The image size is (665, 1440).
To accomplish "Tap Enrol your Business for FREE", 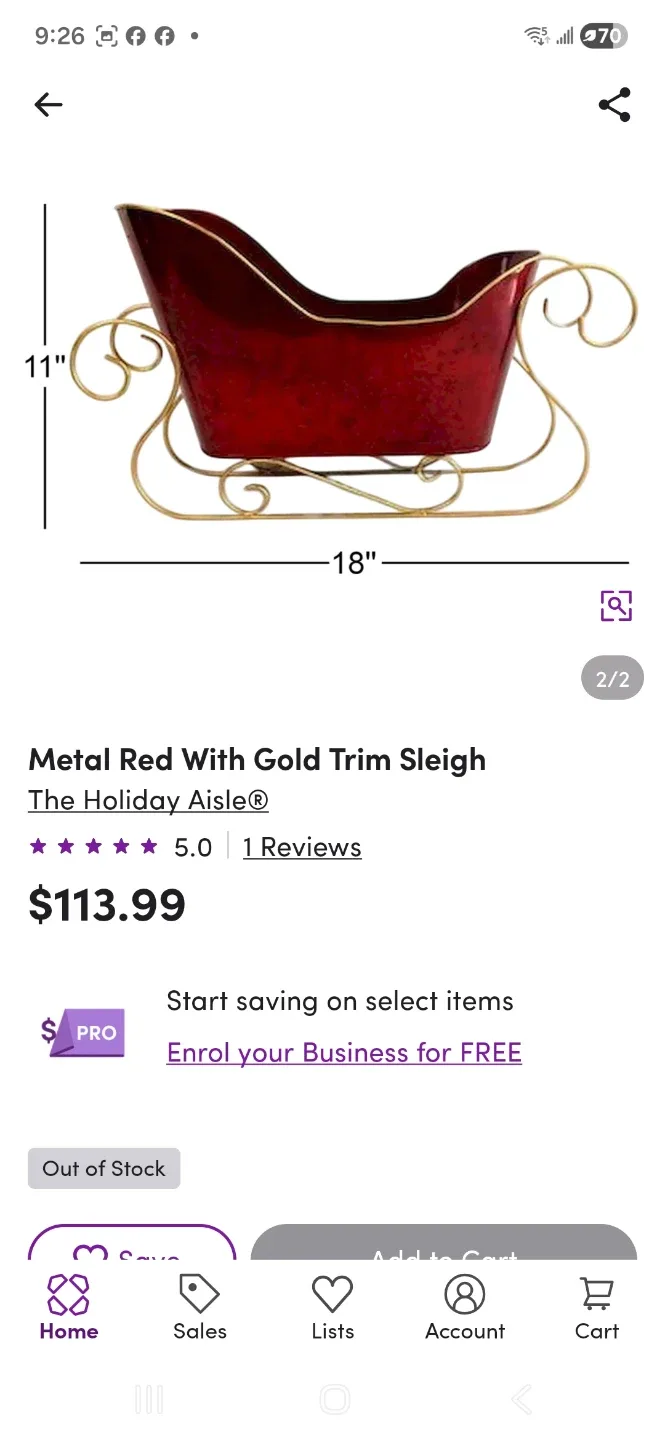I will tap(344, 1052).
